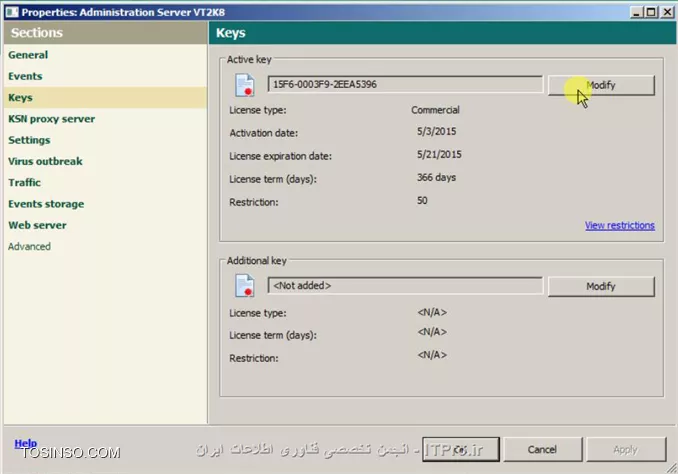The width and height of the screenshot is (678, 474).
Task: Open the Virus outbreak section
Action: pyautogui.click(x=45, y=161)
